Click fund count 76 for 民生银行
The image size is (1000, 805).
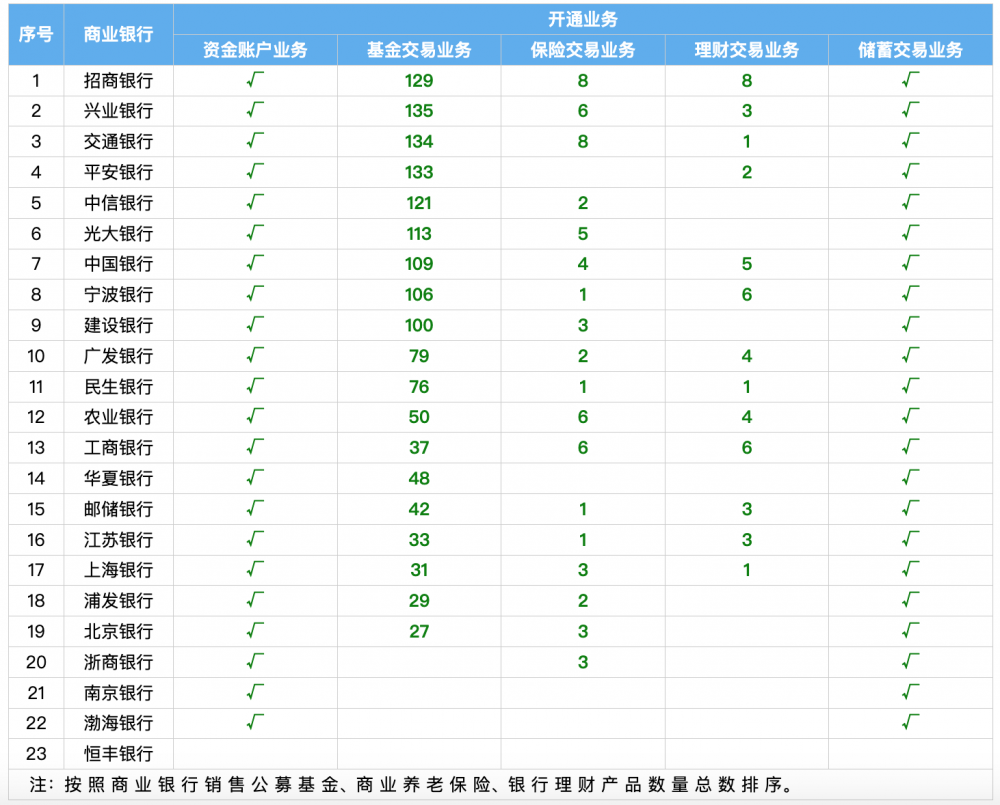pos(419,387)
